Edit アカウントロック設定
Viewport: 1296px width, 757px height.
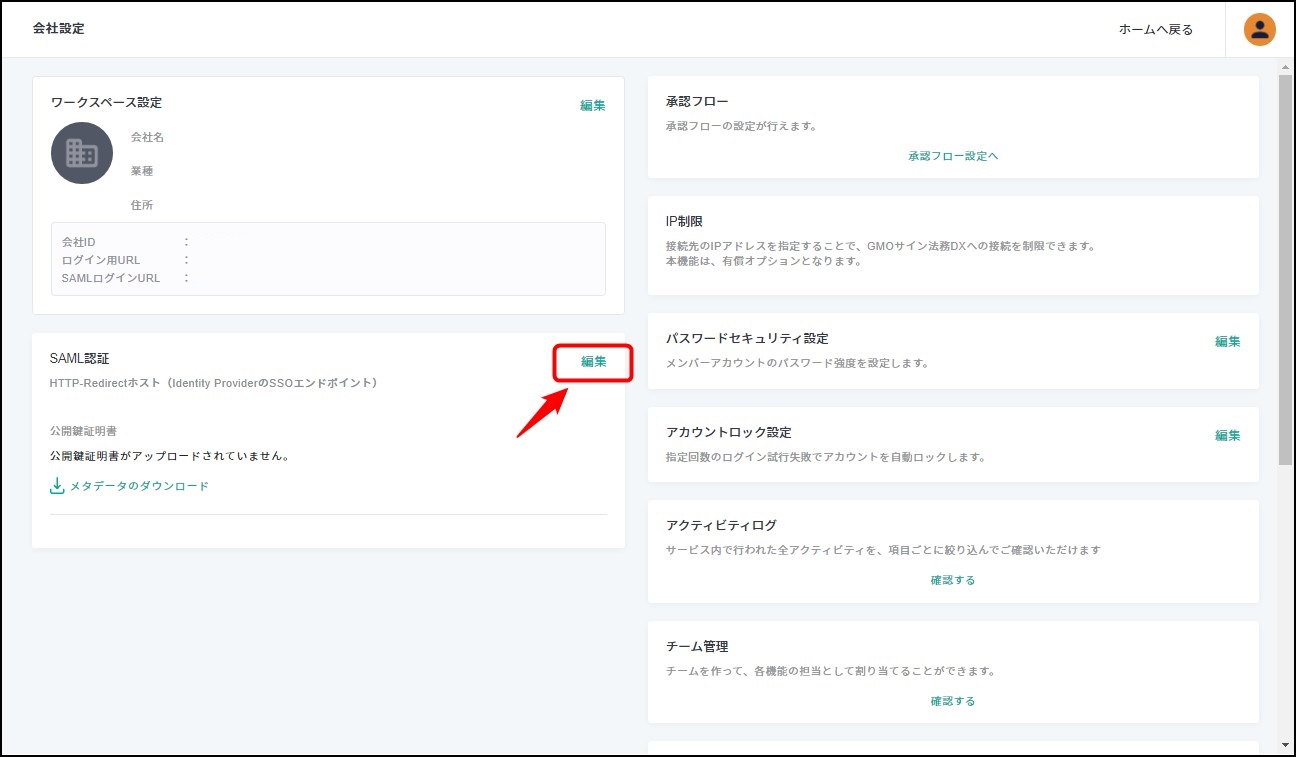click(x=1227, y=435)
